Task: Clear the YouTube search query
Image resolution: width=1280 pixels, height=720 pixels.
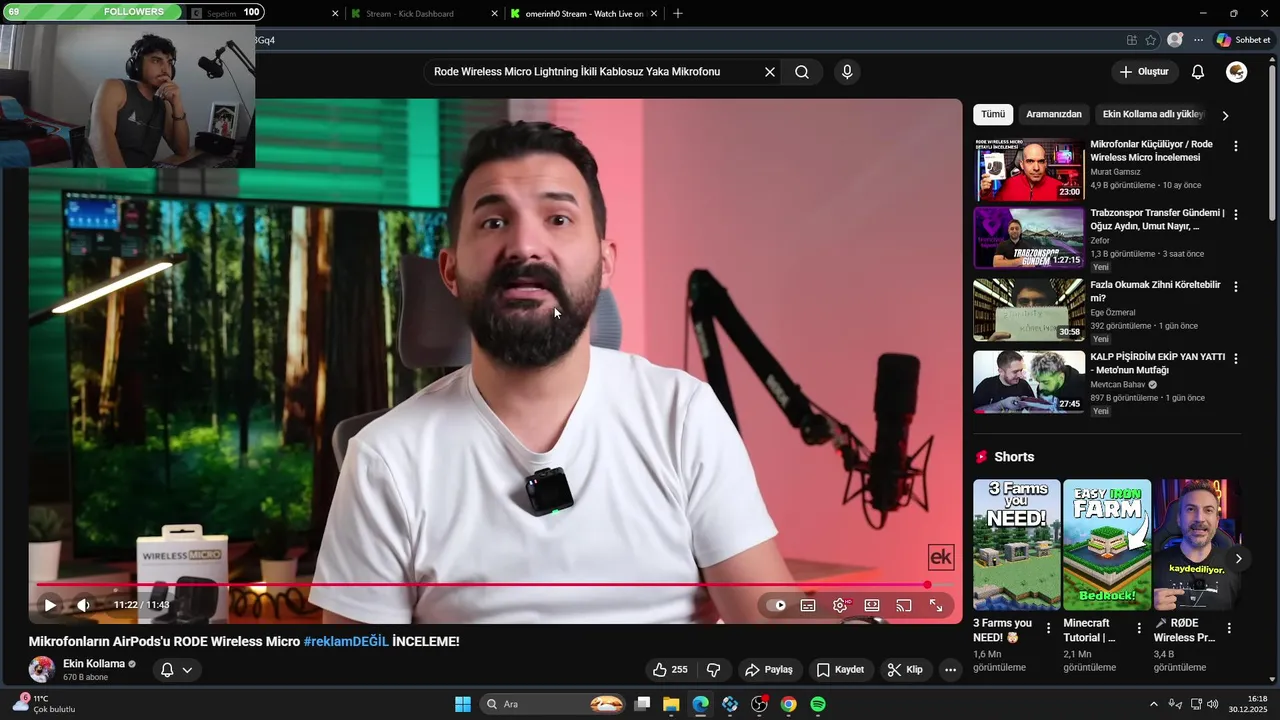Action: [770, 72]
